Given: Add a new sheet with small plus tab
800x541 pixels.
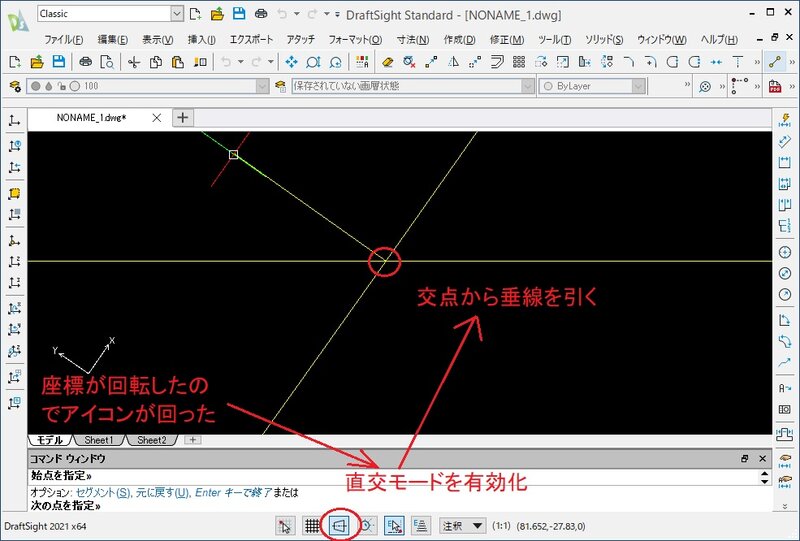Looking at the screenshot, I should pos(192,440).
